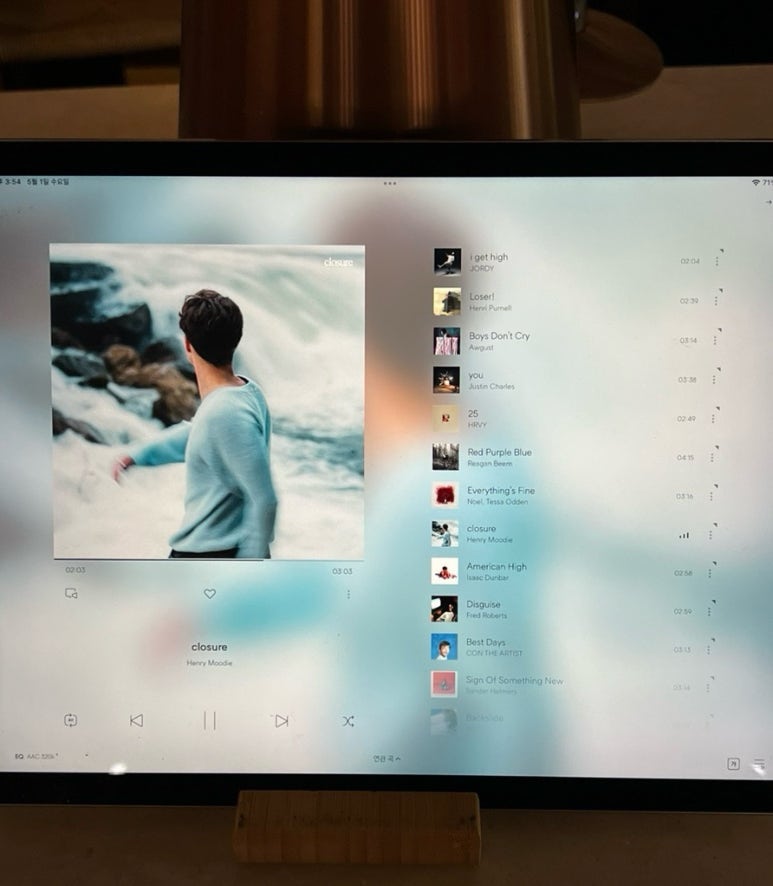Viewport: 773px width, 886px height.
Task: Tap the Disguise album thumbnail
Action: pyautogui.click(x=444, y=609)
